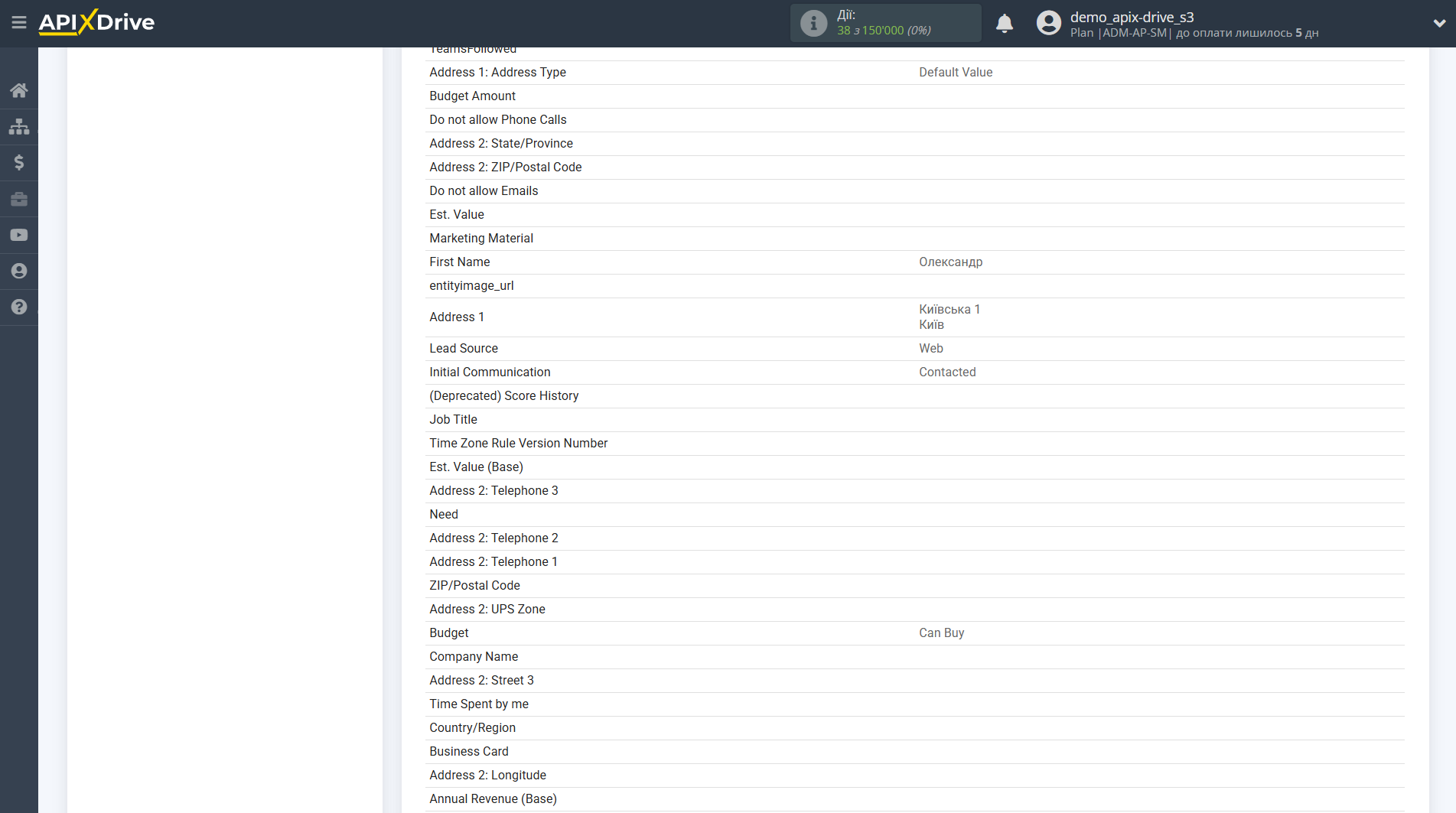1456x813 pixels.
Task: Select the 'Business Card' row
Action: (915, 752)
